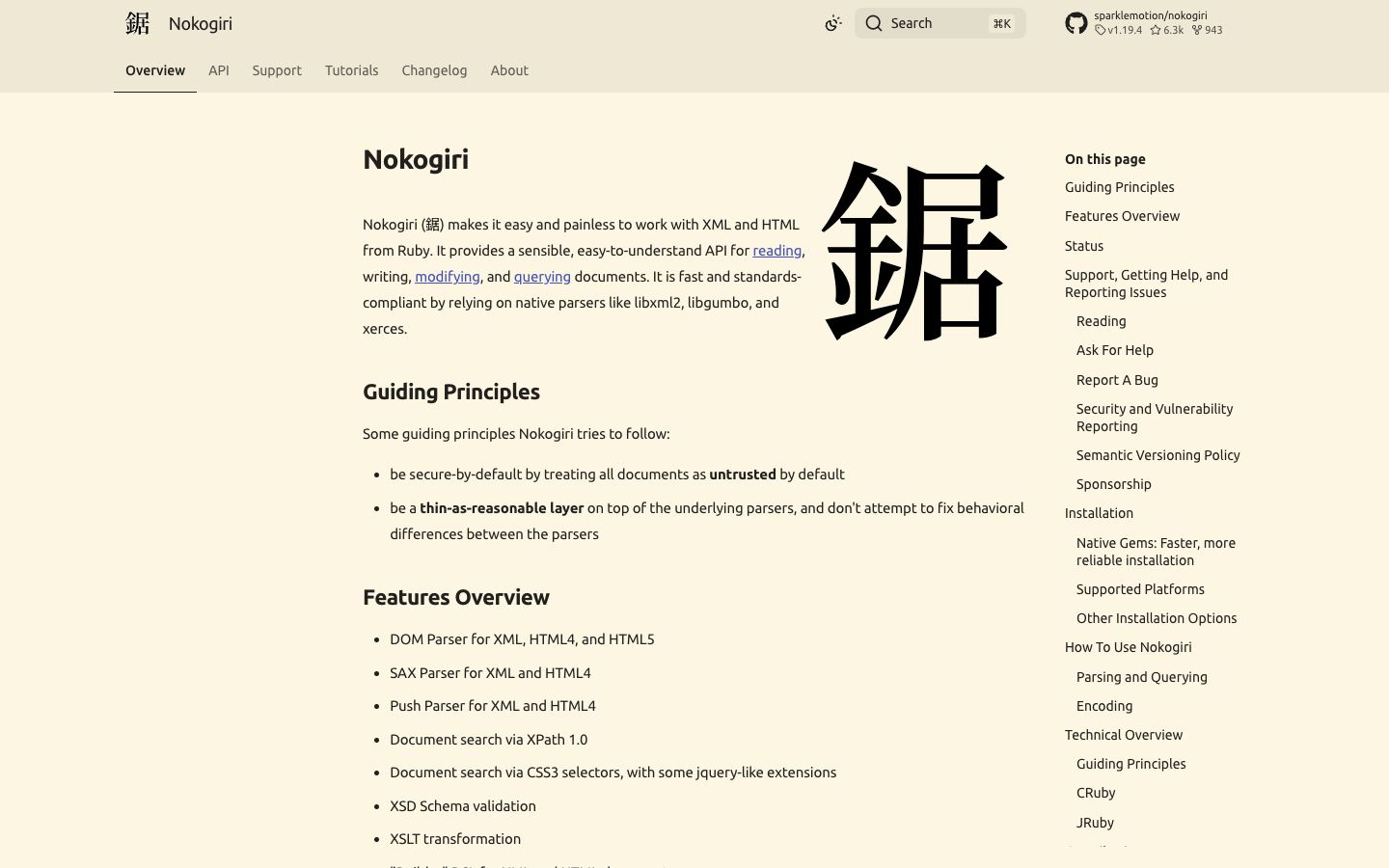Click the Nokogiri site title
This screenshot has height=868, width=1389.
(200, 23)
